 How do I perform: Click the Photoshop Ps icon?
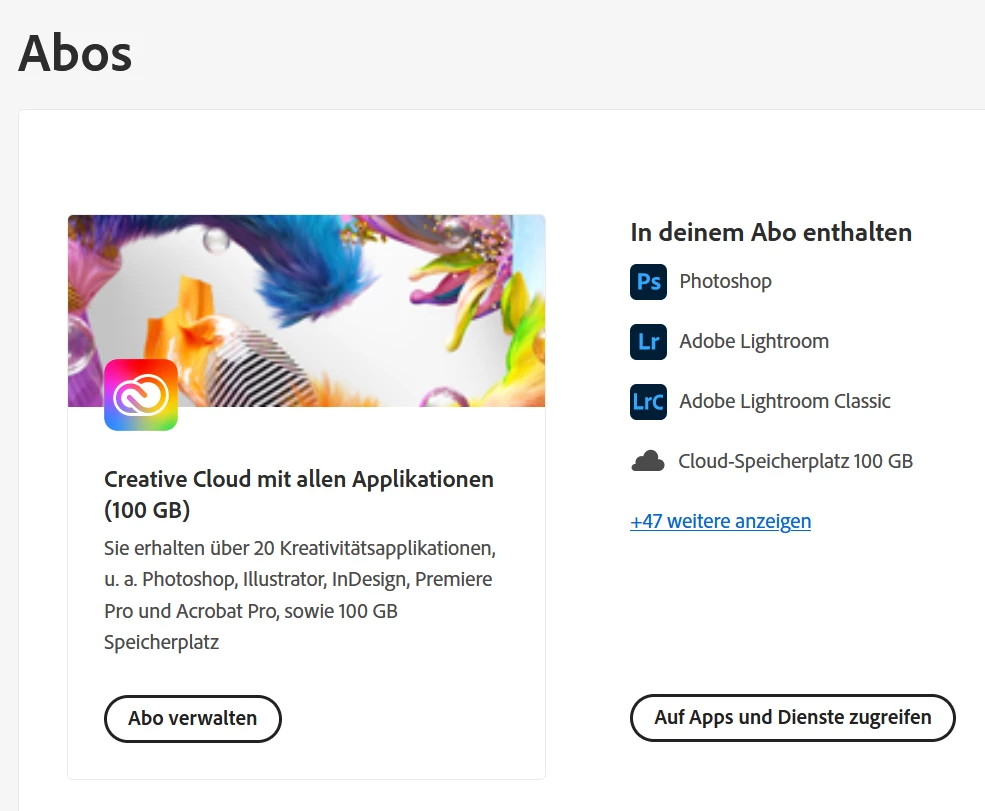pos(648,281)
